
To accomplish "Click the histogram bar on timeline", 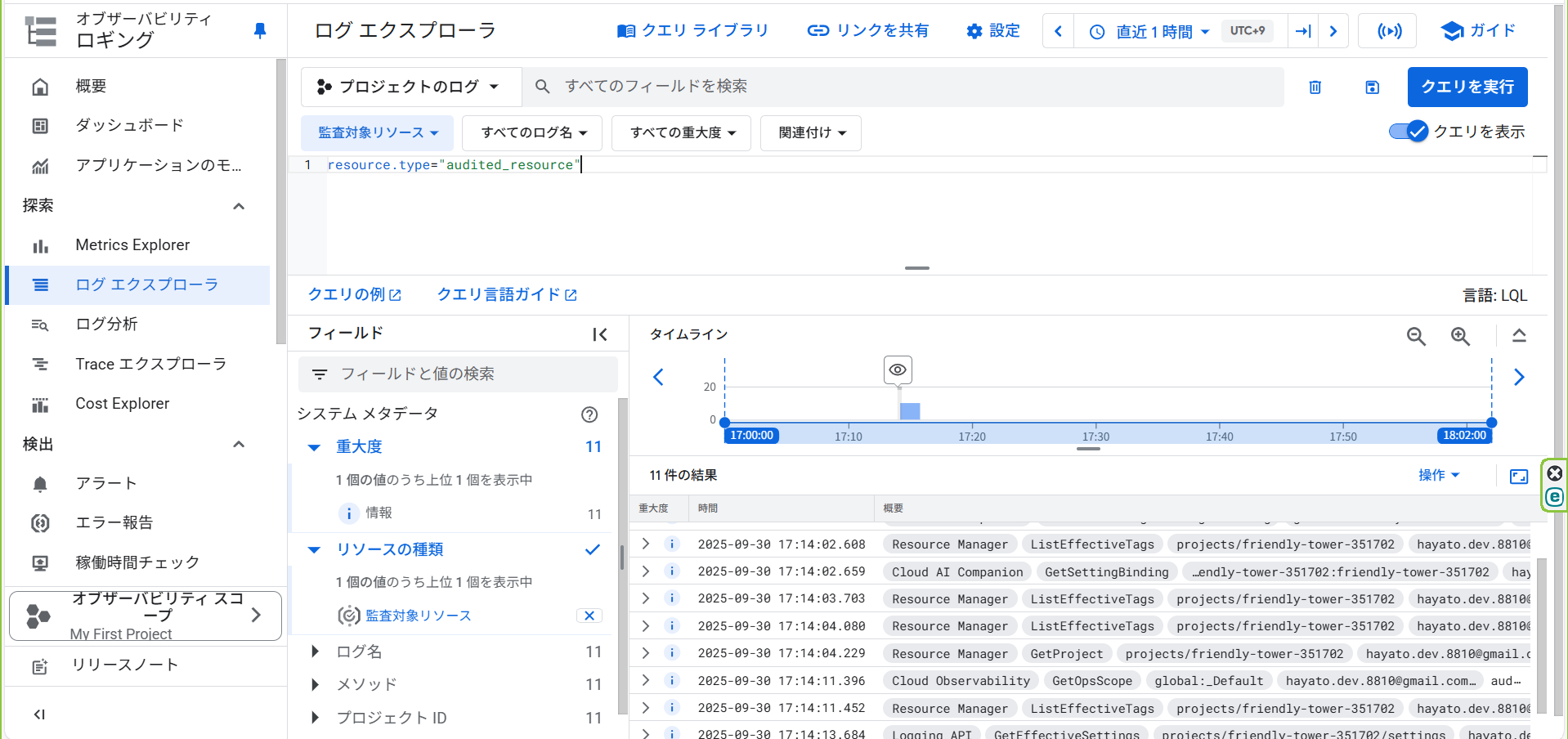I will 910,411.
